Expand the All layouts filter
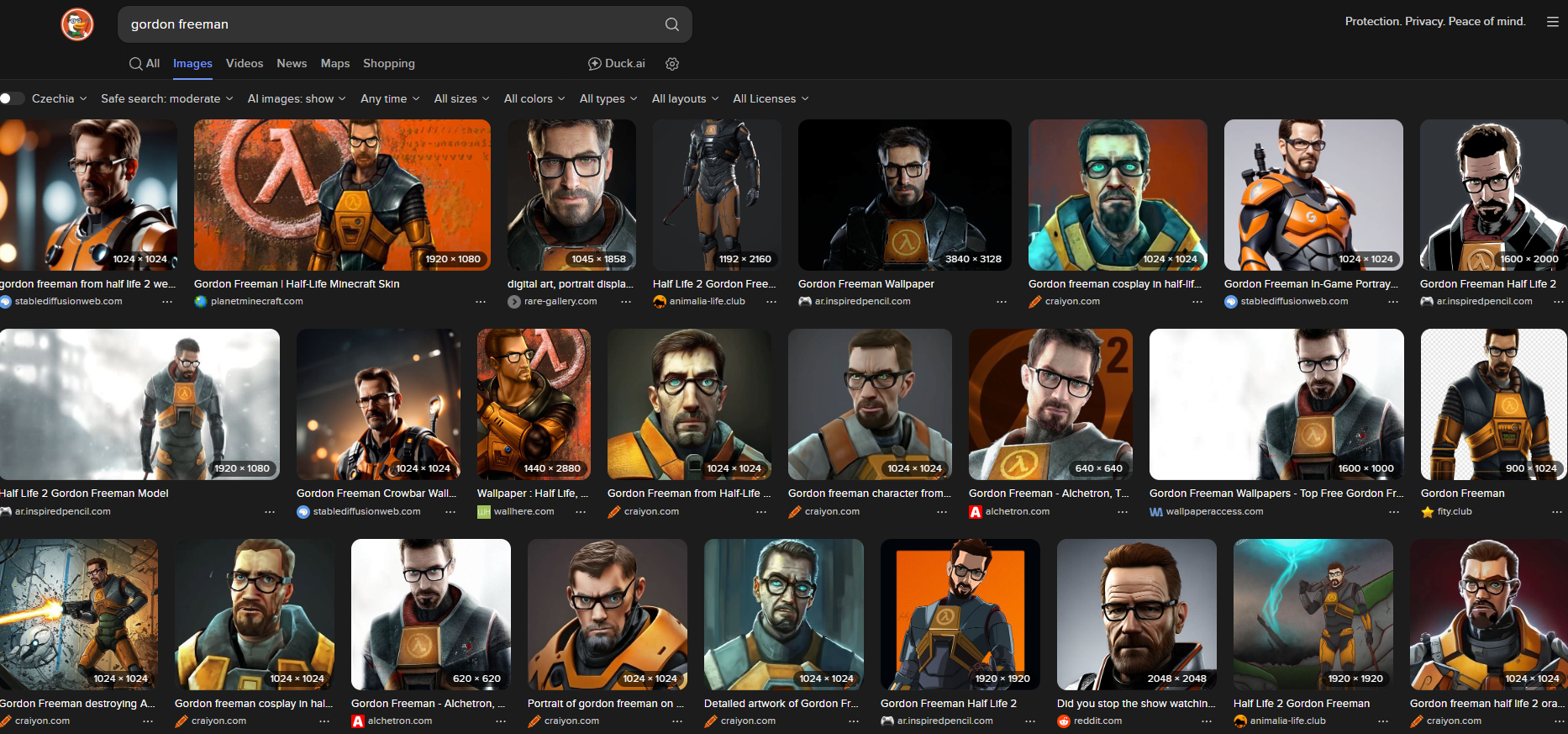This screenshot has width=1568, height=734. (x=686, y=99)
